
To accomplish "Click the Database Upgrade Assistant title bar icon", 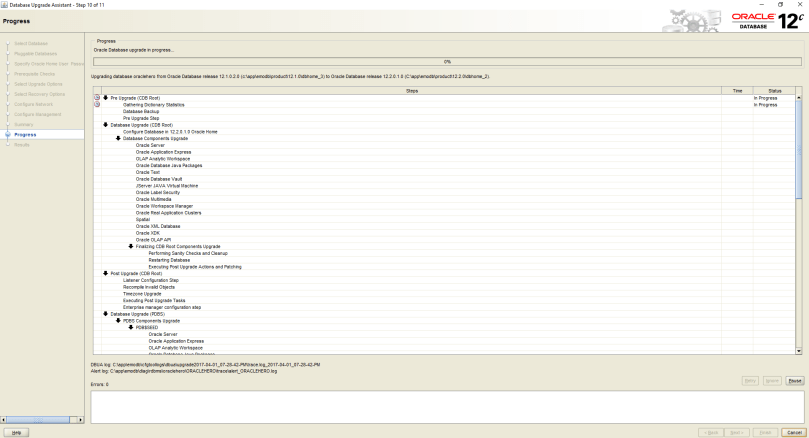I will point(6,5).
